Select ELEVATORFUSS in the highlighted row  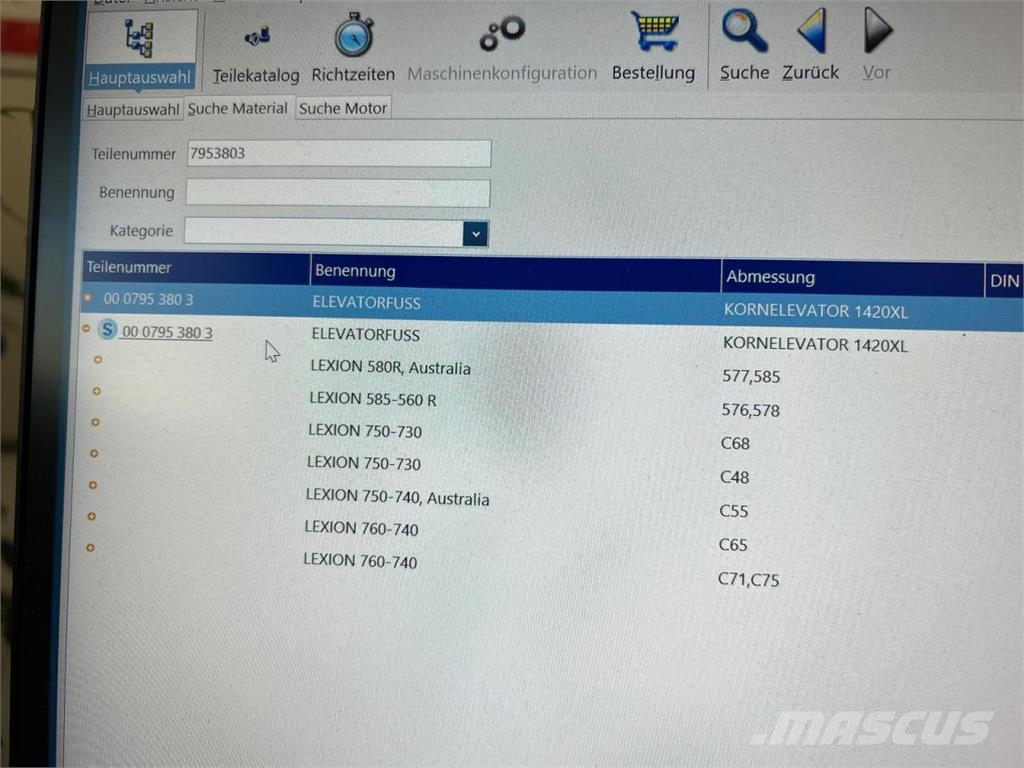click(366, 302)
